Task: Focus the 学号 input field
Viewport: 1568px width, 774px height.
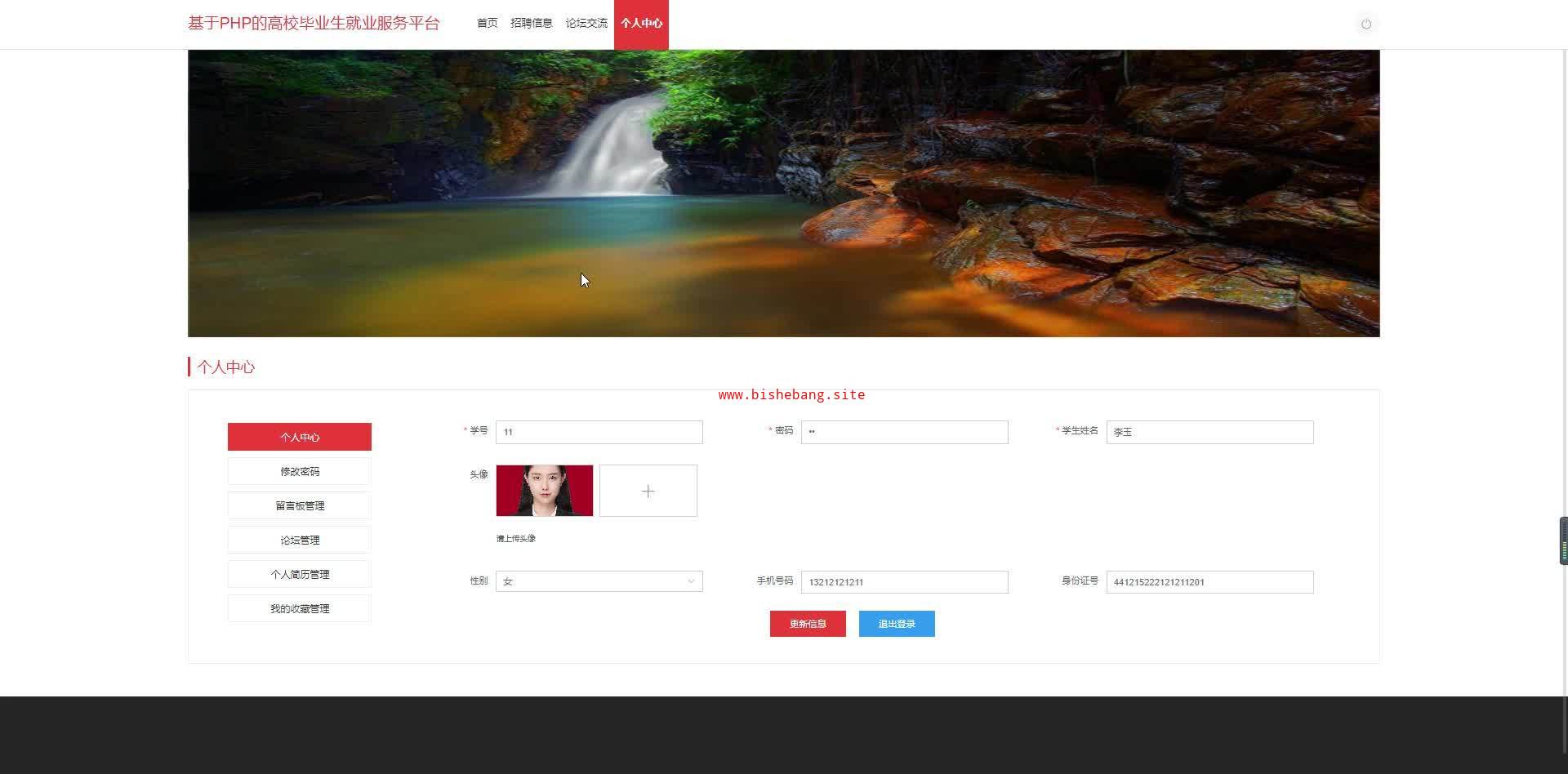Action: (599, 432)
